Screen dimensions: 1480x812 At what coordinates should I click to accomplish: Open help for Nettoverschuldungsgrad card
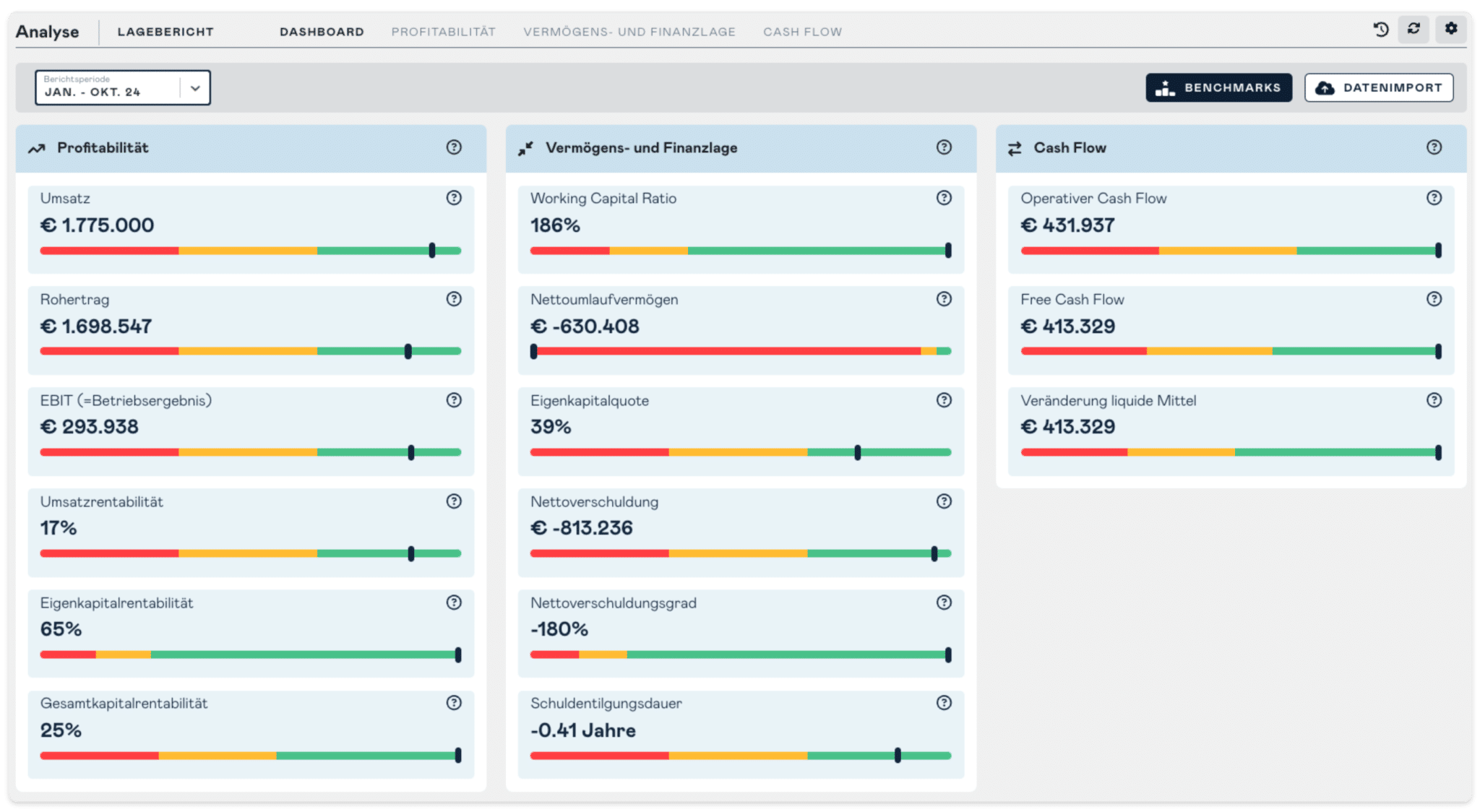click(944, 602)
